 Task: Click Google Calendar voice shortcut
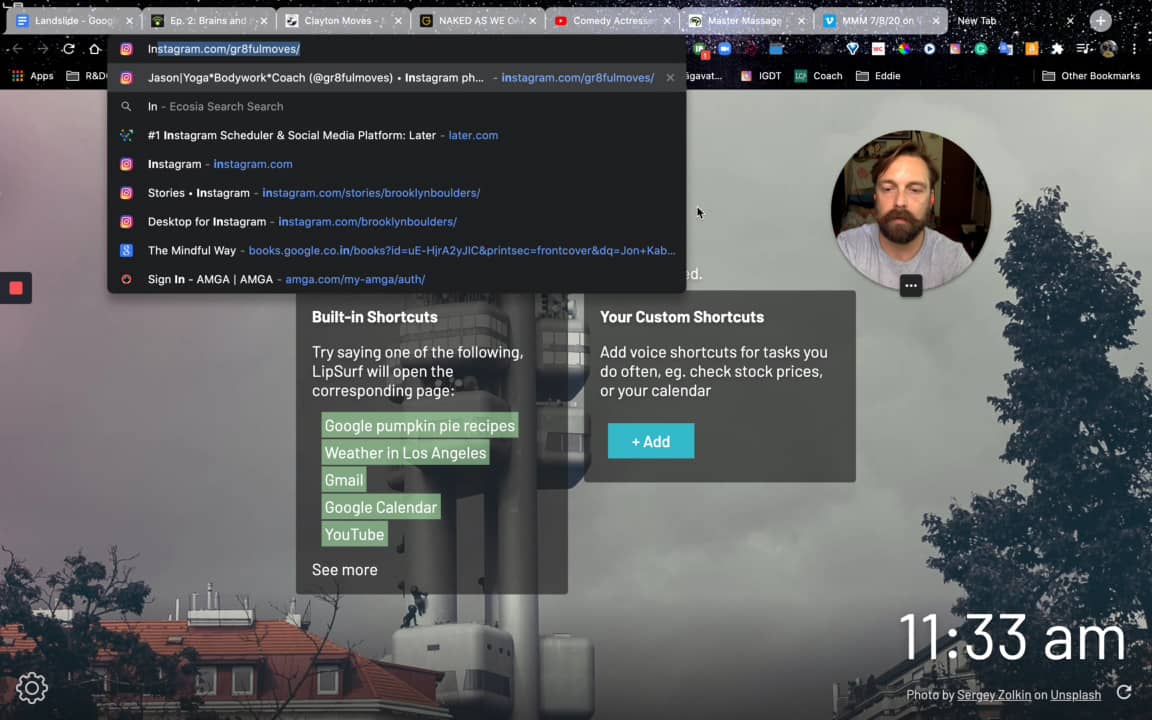[x=381, y=507]
